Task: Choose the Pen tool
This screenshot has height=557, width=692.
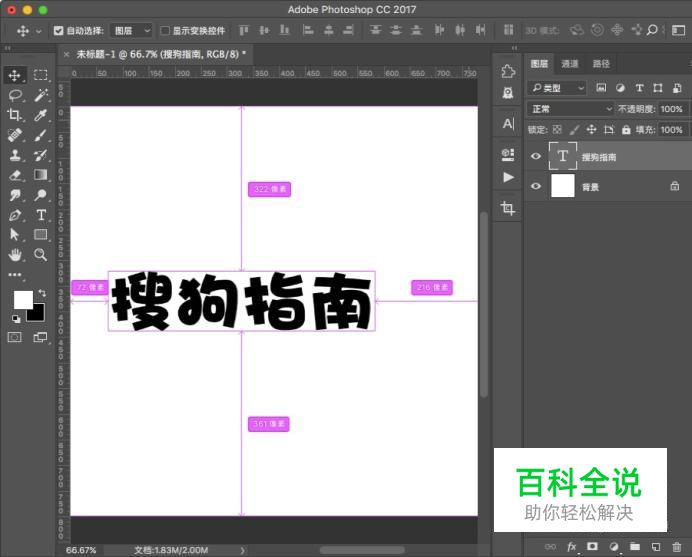Action: pyautogui.click(x=15, y=215)
